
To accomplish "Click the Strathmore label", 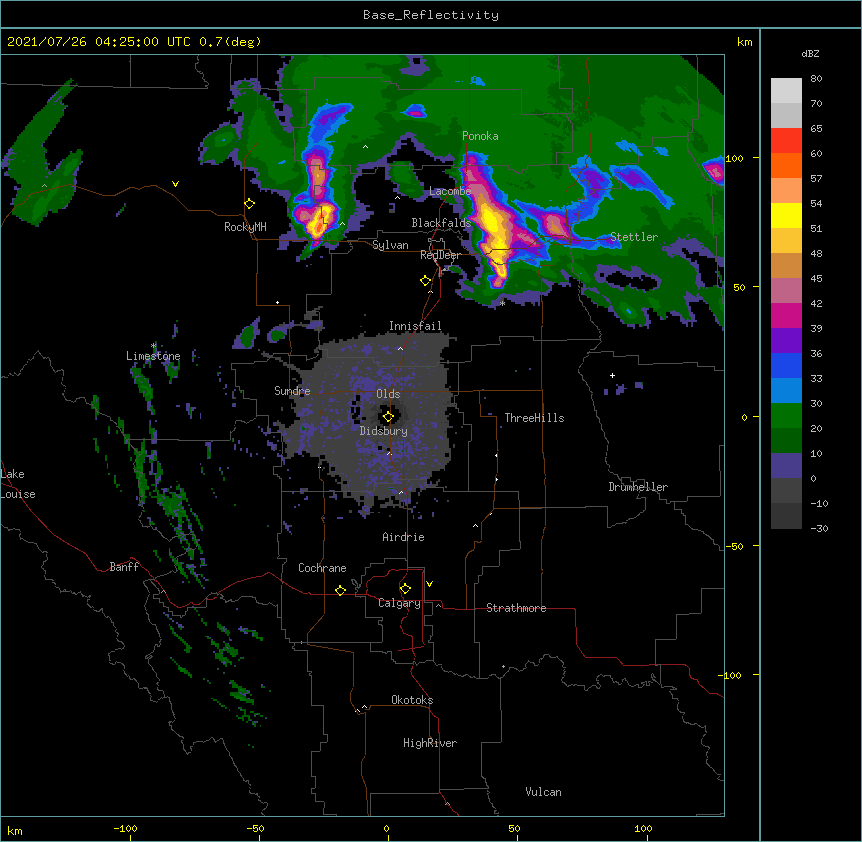I will pos(516,608).
